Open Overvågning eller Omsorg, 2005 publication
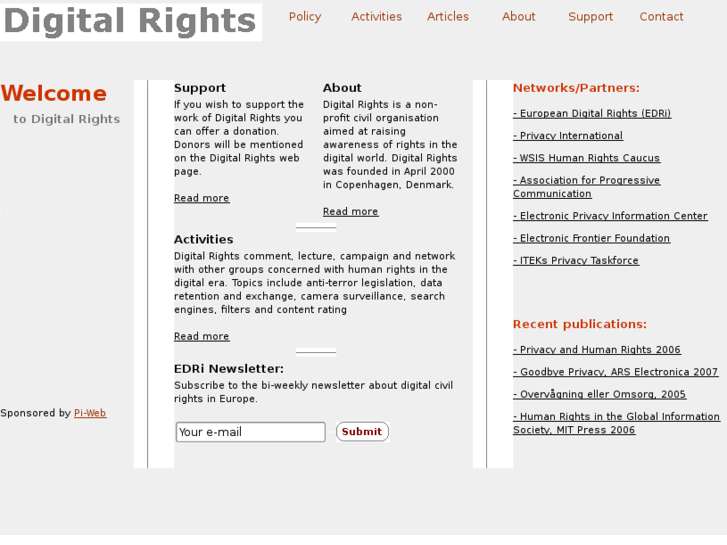 [x=599, y=394]
